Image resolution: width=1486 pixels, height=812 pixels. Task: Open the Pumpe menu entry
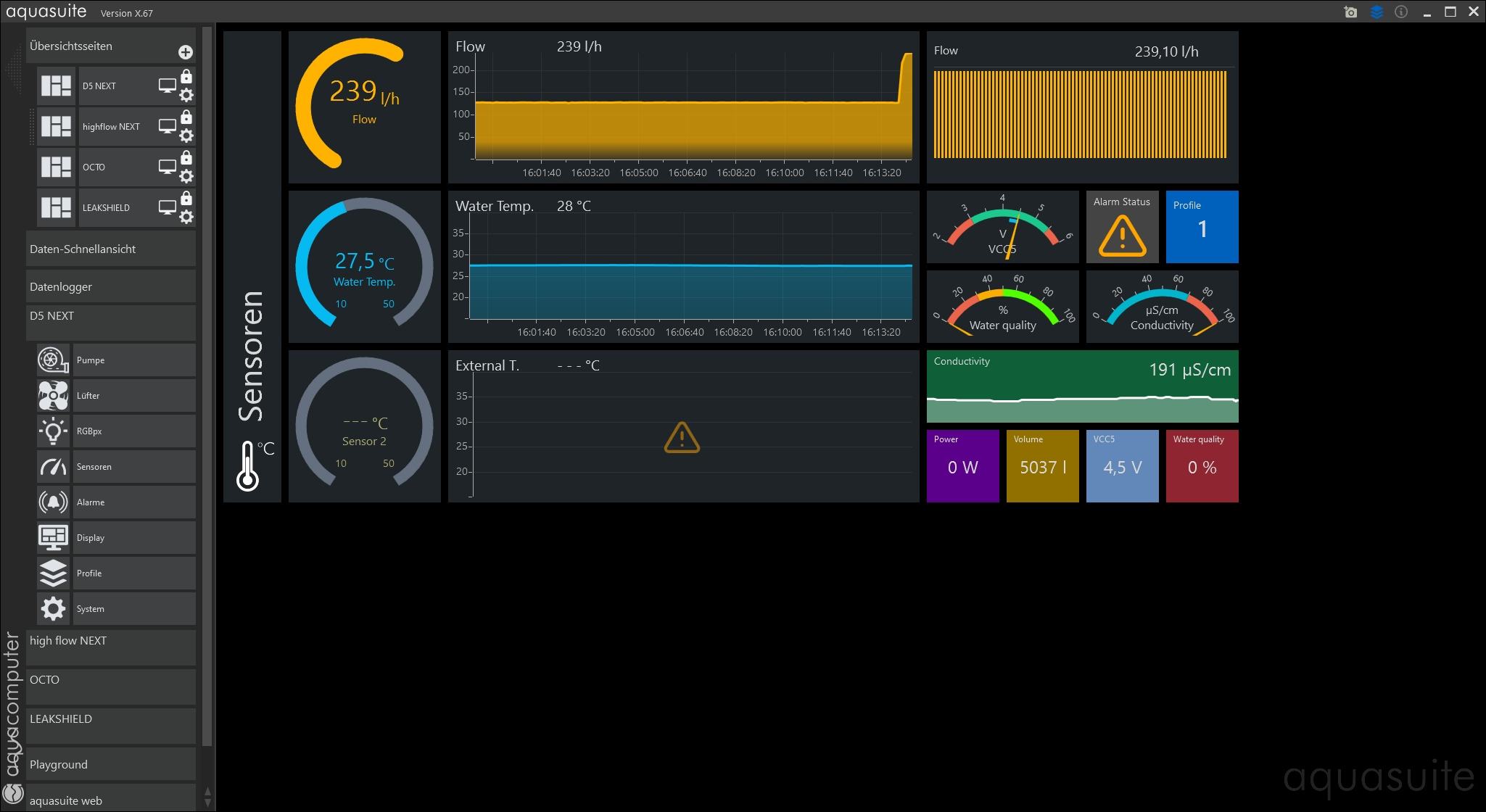click(x=134, y=360)
